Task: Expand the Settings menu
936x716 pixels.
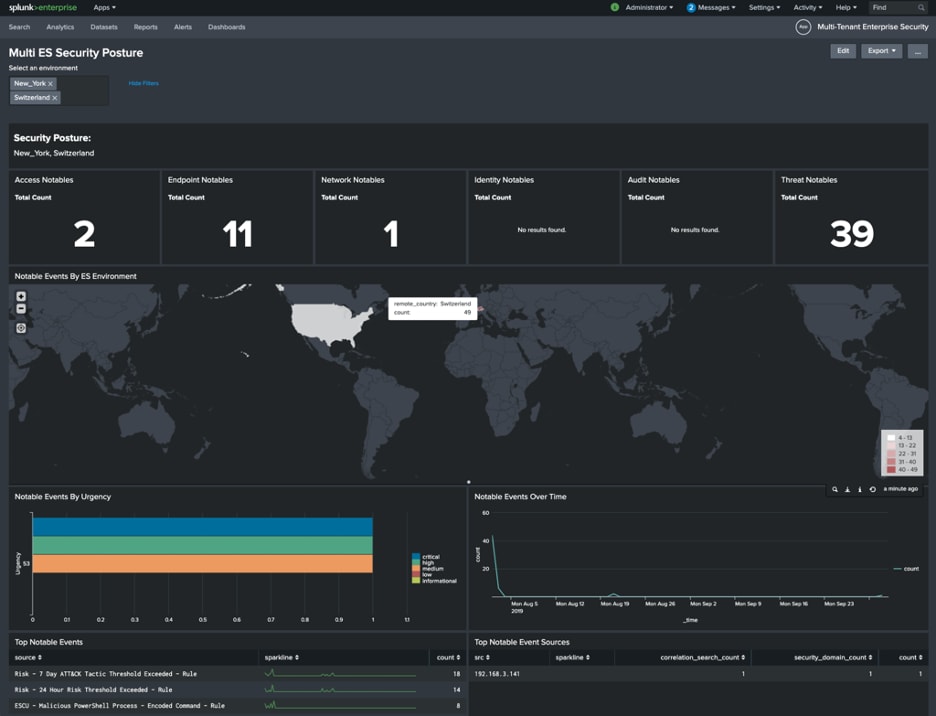Action: pos(764,8)
